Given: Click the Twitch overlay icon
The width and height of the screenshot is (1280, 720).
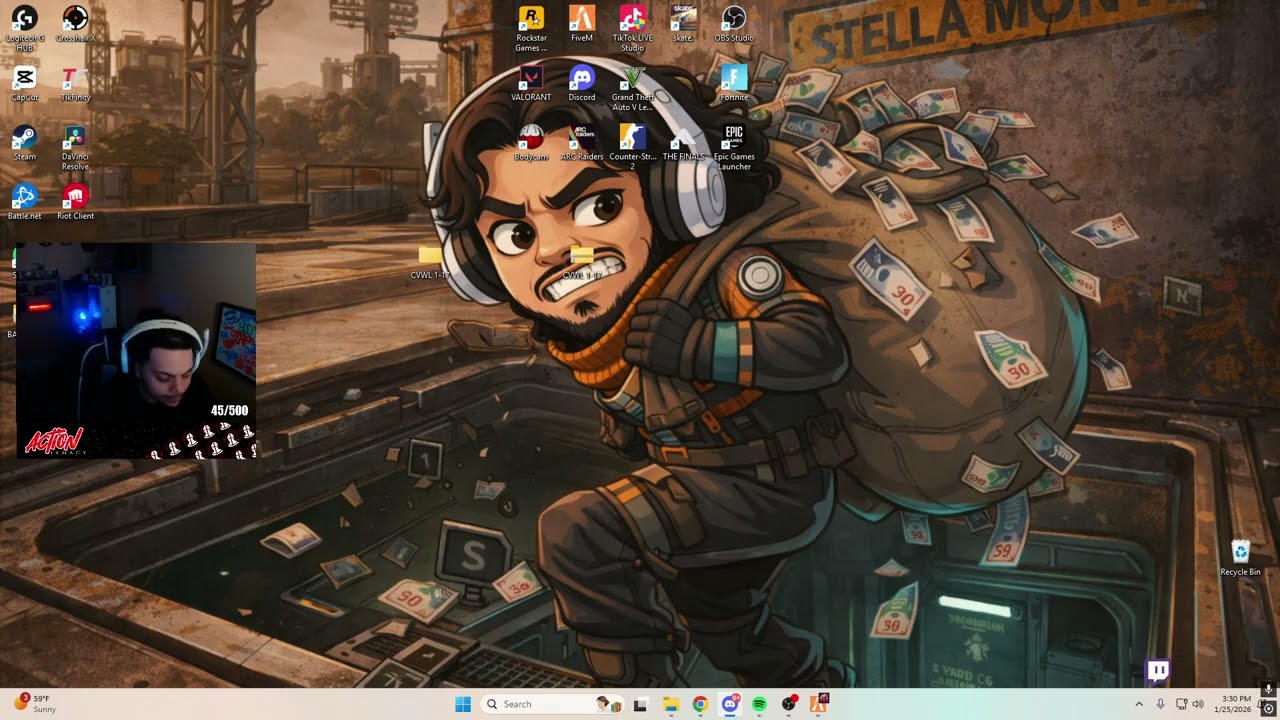Looking at the screenshot, I should click(1158, 671).
